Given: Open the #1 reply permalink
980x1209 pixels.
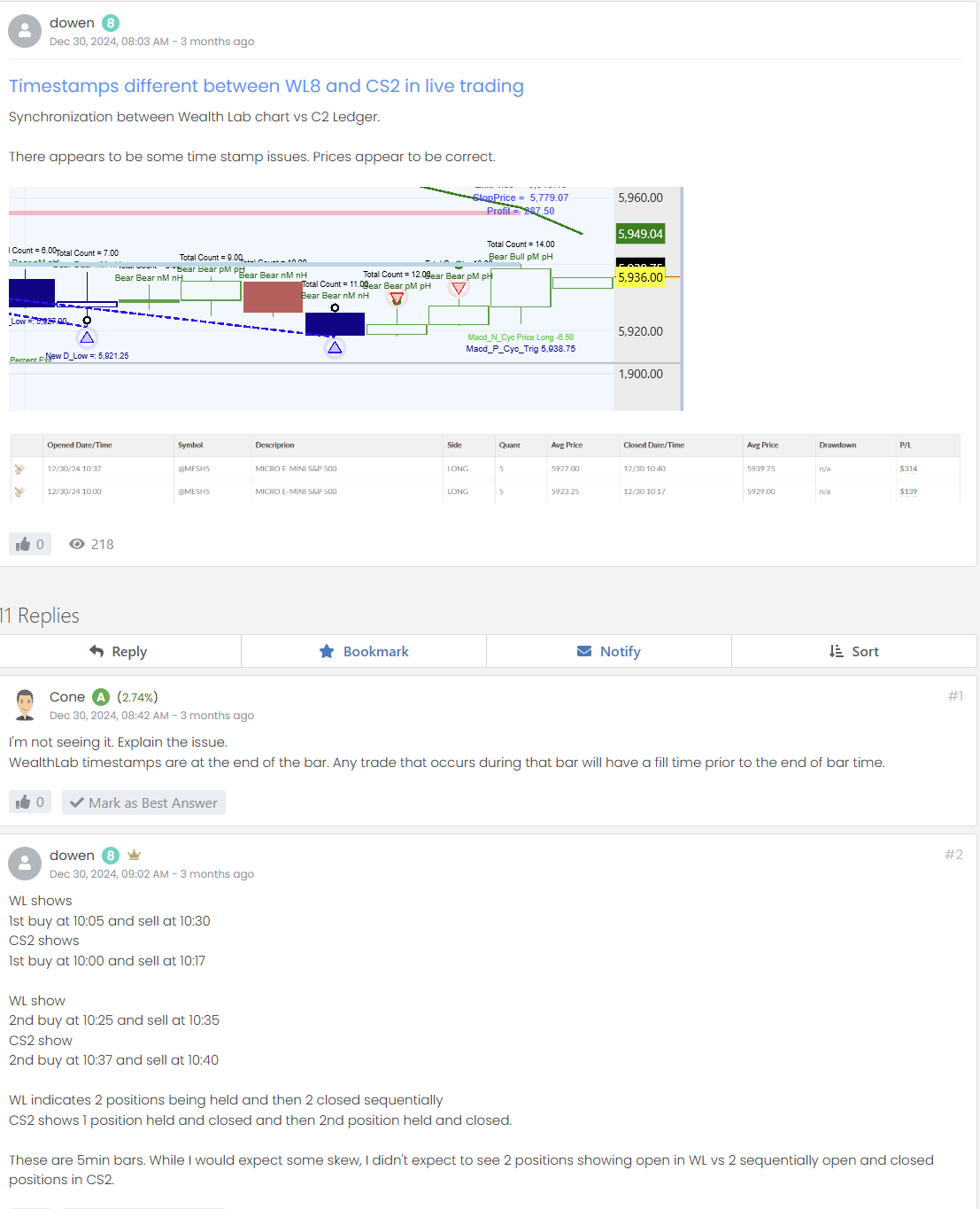Looking at the screenshot, I should click(x=955, y=696).
